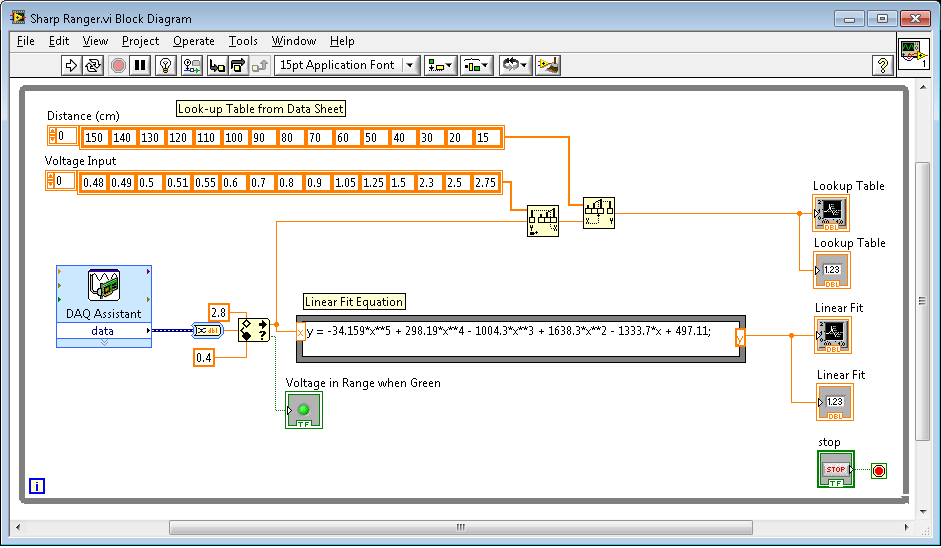Click the Step Over toolbar icon
Viewport: 941px width, 548px height.
tap(238, 65)
